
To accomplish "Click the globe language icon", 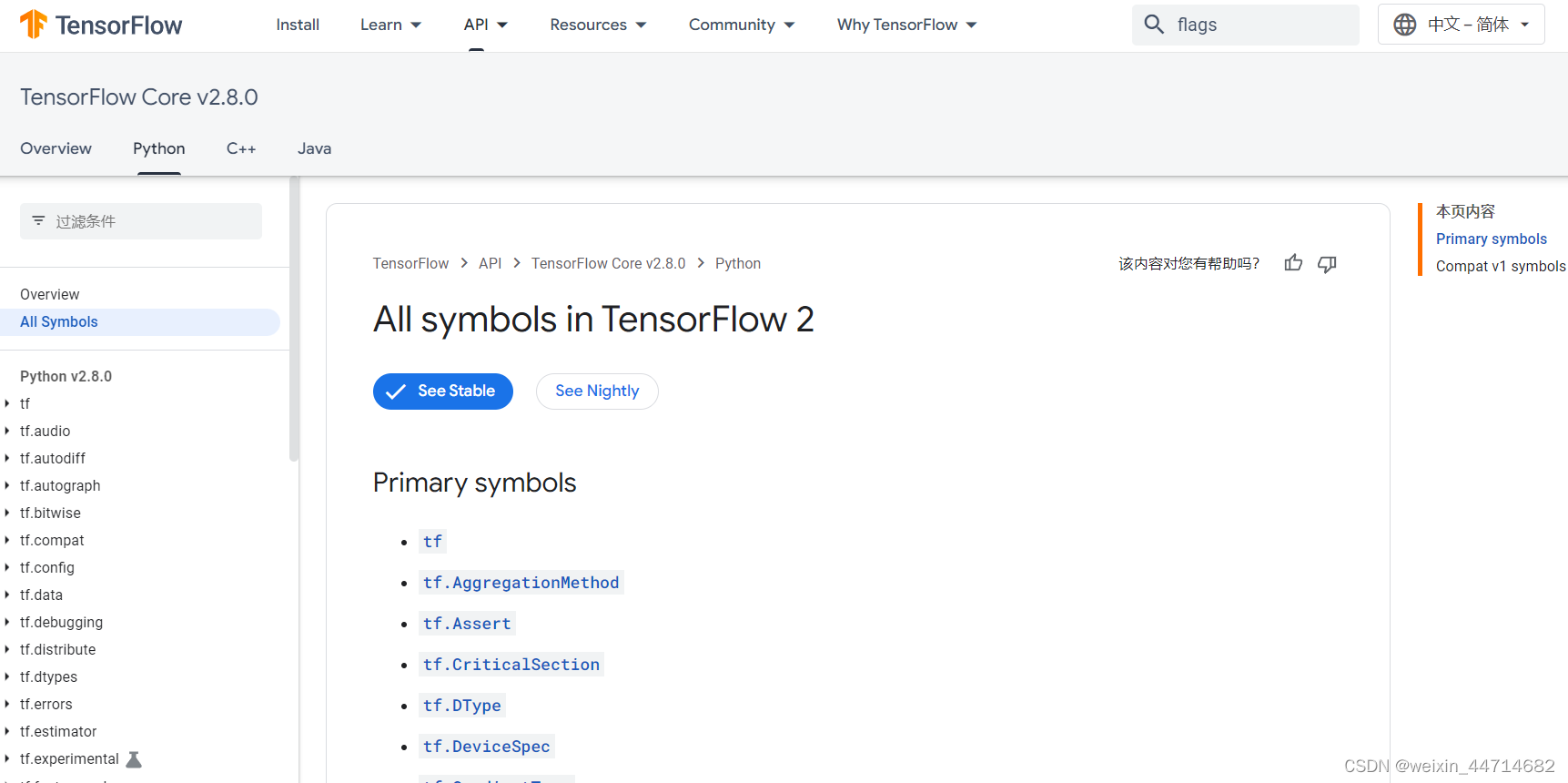I will pyautogui.click(x=1405, y=25).
